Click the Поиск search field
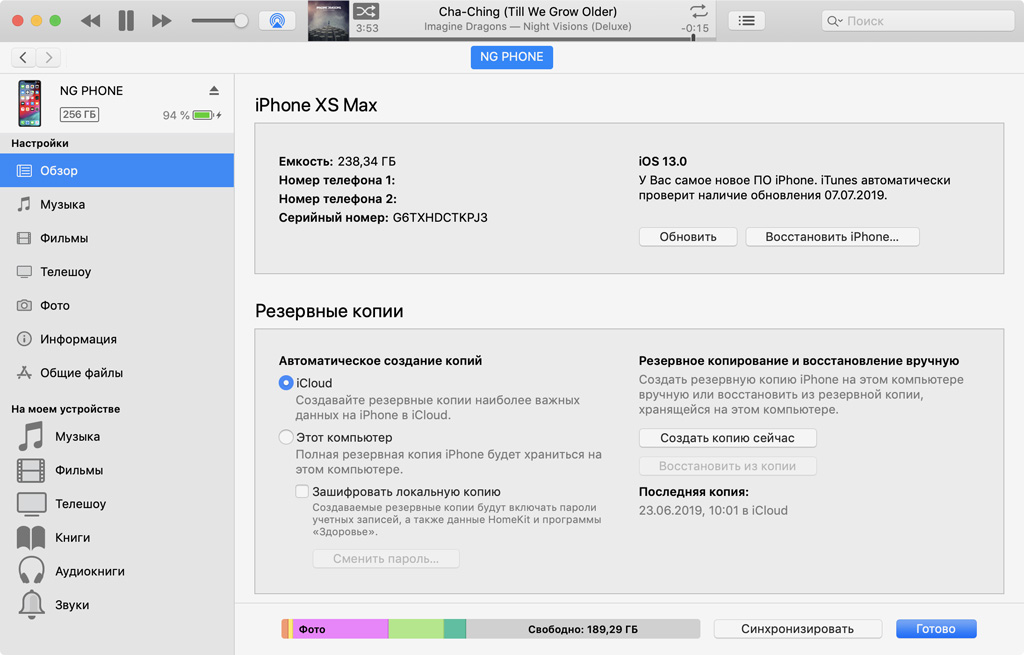 pos(918,21)
